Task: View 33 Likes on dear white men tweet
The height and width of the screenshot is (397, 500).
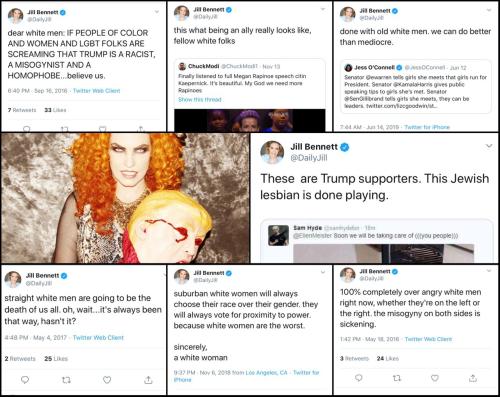Action: [55, 110]
